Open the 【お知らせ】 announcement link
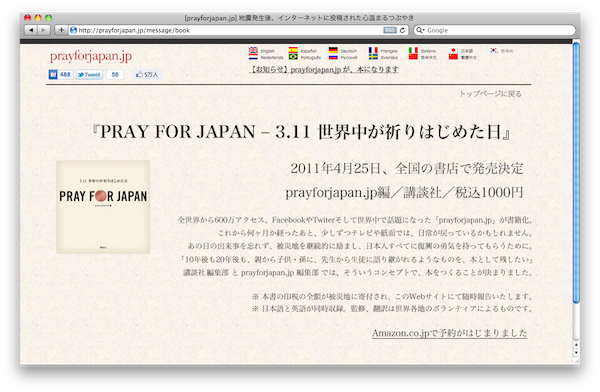The image size is (600, 392). (324, 70)
